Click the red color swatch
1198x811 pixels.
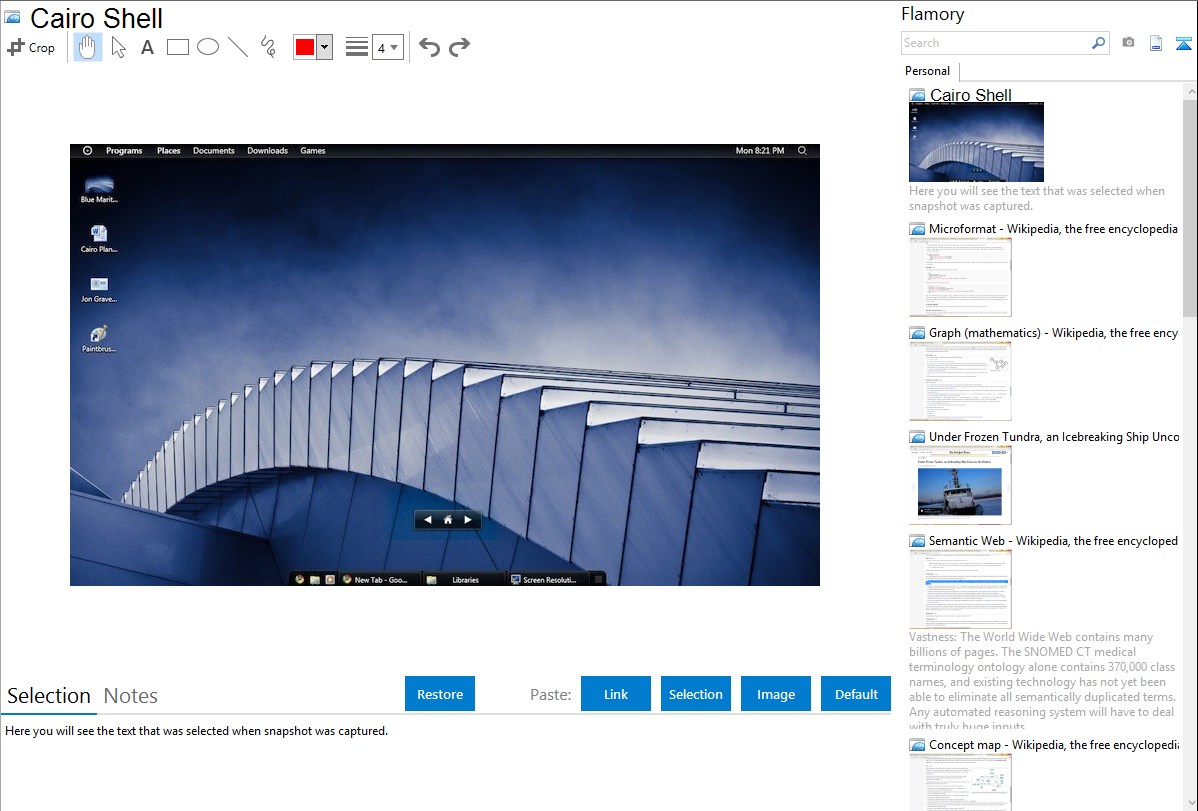pos(305,47)
